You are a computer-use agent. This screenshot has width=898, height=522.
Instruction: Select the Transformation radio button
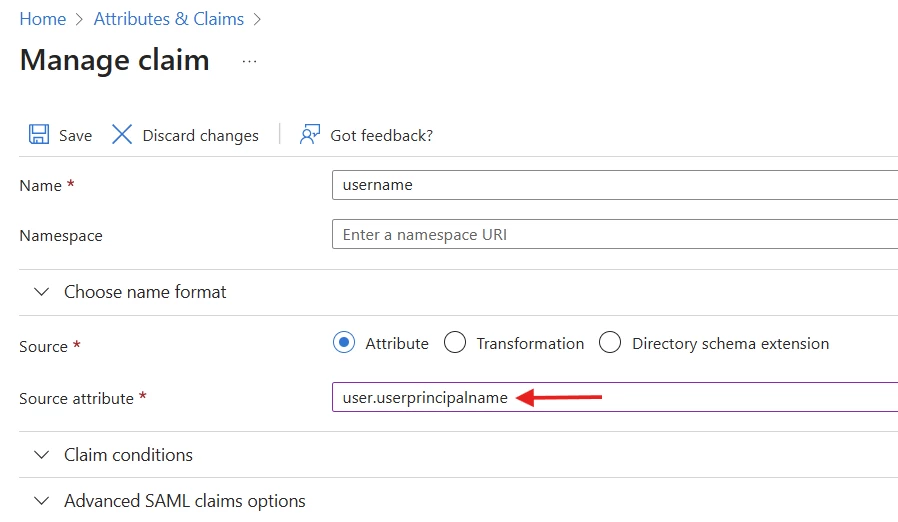[x=455, y=343]
